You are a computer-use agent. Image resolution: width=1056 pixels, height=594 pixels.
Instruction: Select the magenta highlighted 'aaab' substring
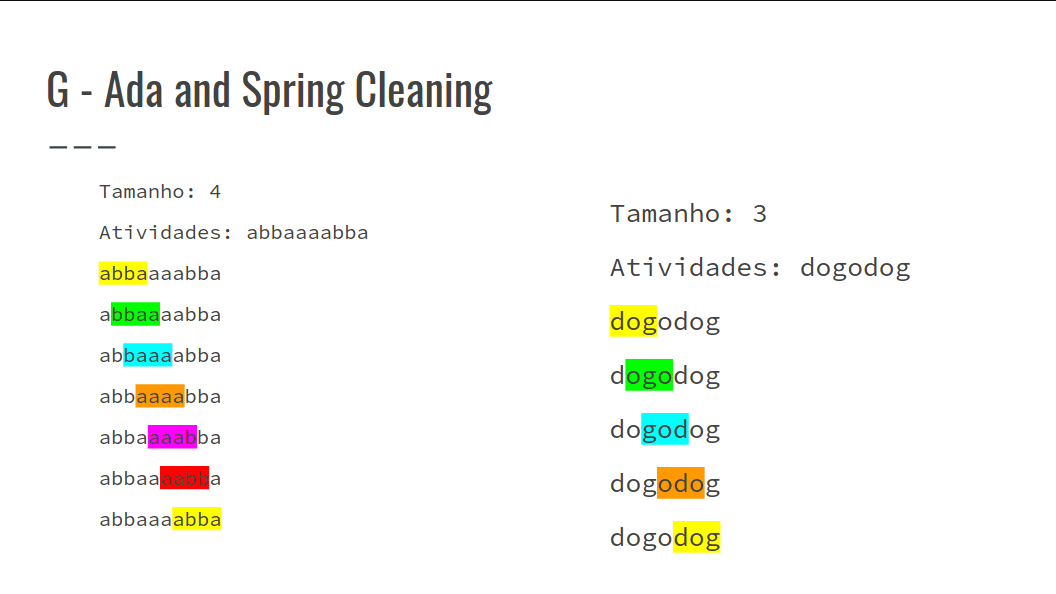click(172, 437)
